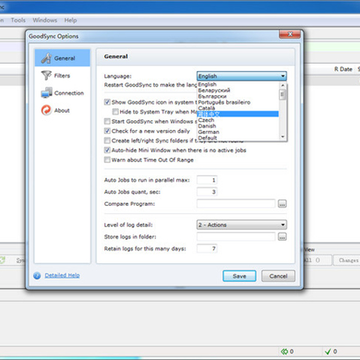The height and width of the screenshot is (360, 360).
Task: Open Help menu in main window
Action: pyautogui.click(x=70, y=20)
